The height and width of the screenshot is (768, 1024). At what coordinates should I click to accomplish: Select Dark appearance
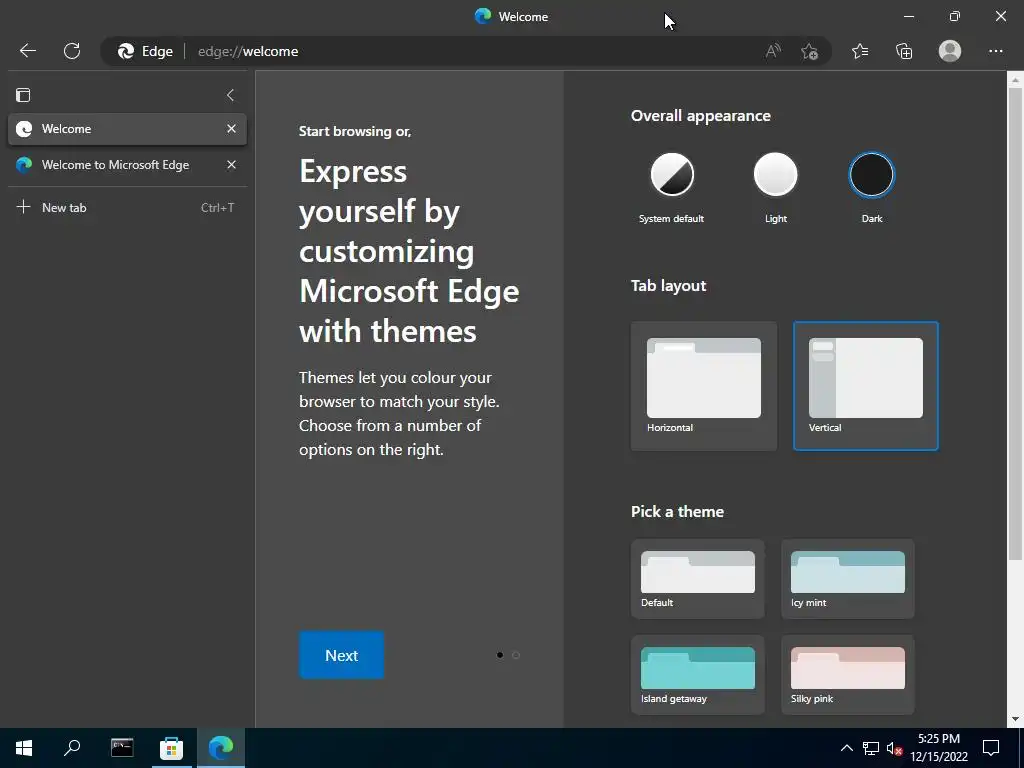click(x=871, y=175)
